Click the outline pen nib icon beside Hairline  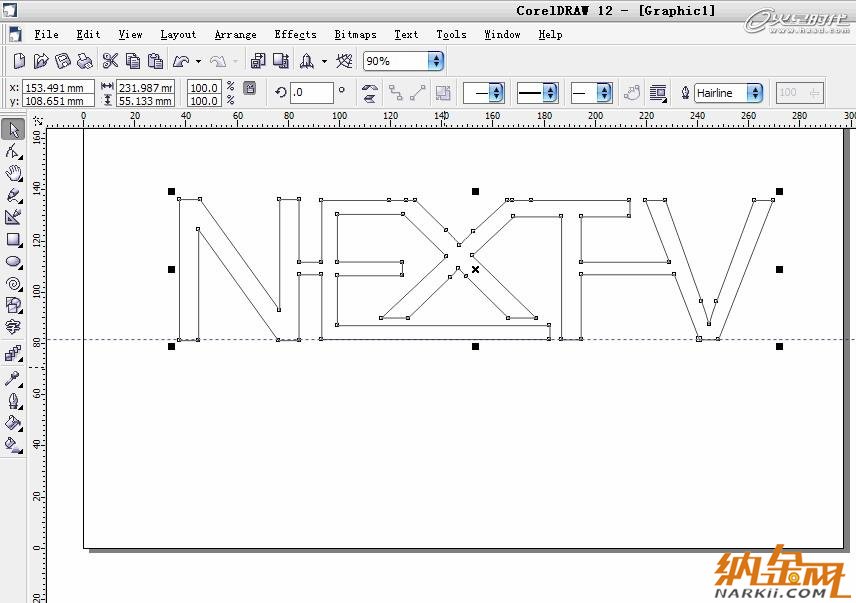point(685,93)
